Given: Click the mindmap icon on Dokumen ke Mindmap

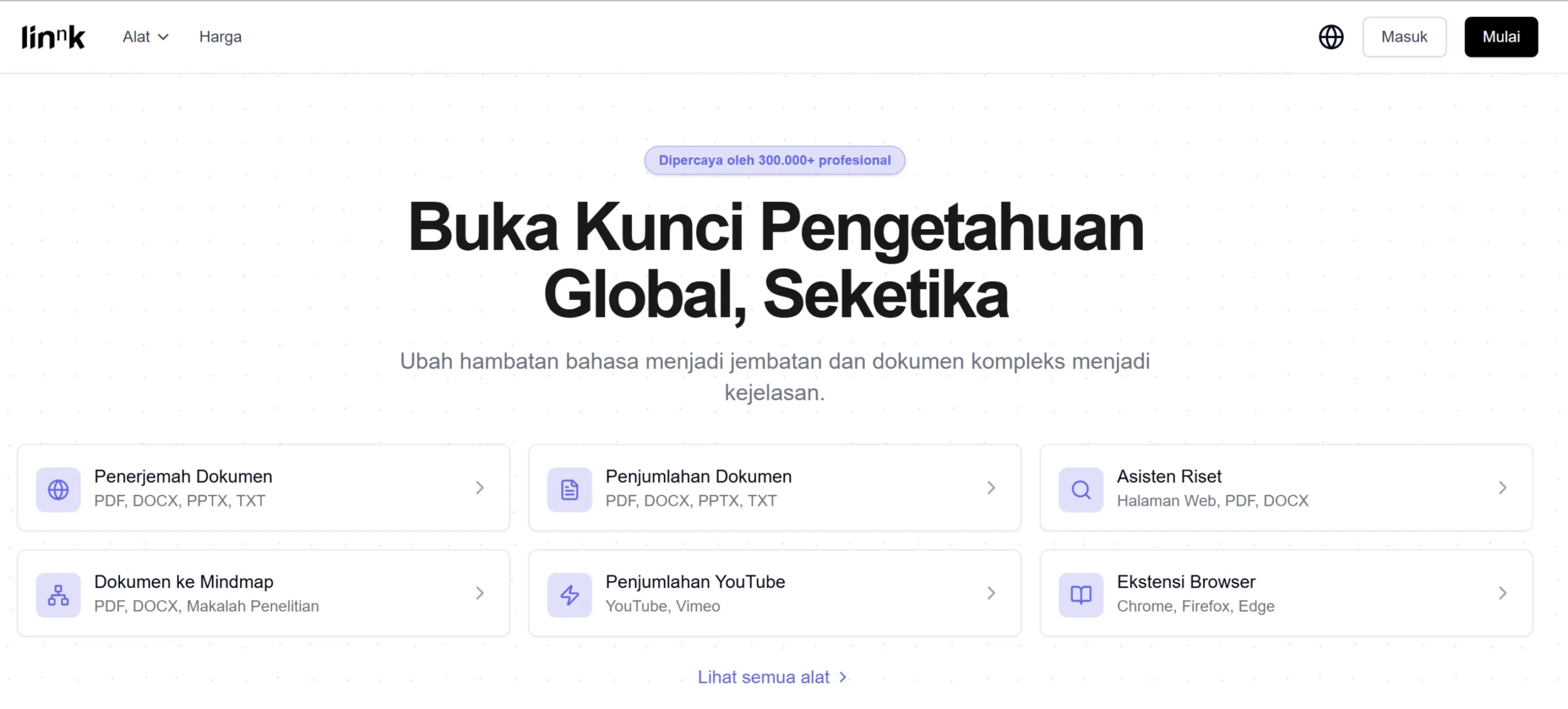Looking at the screenshot, I should [58, 594].
